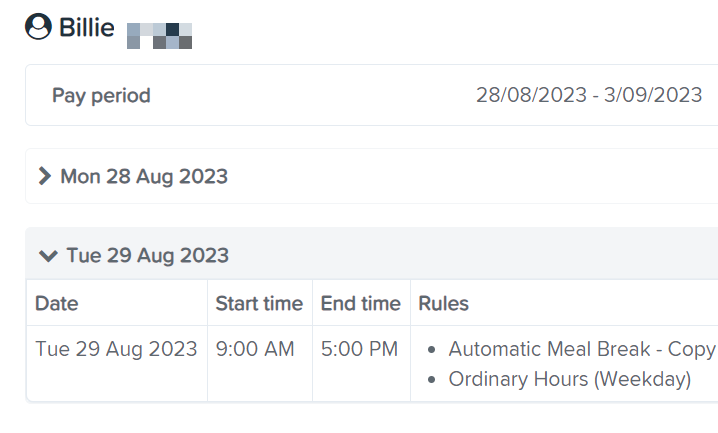Click the pixelated surname next to Billie
Screen dimensions: 718x433
click(x=159, y=36)
